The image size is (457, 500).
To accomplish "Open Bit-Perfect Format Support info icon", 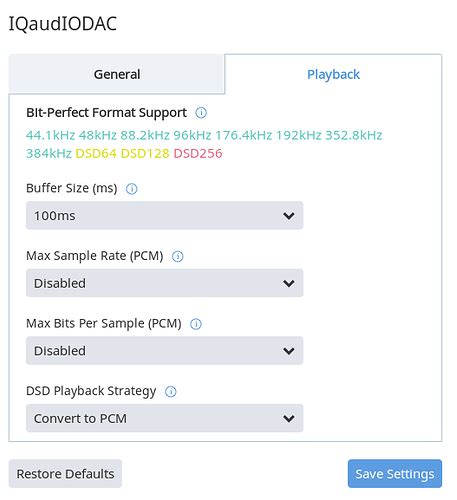I will (x=201, y=113).
